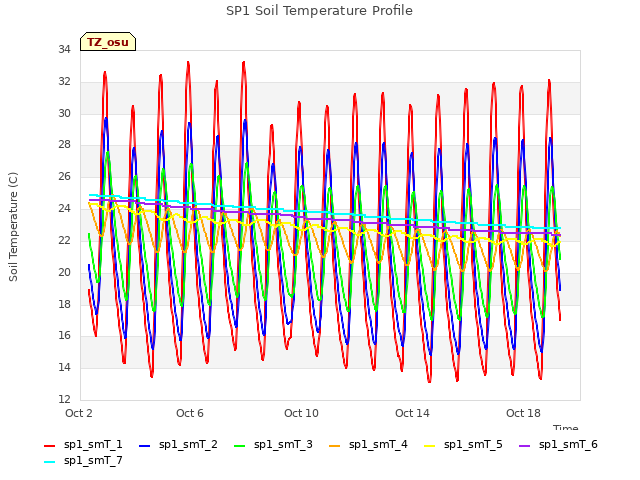Viewport: 640px width, 480px height.
Task: Click the 30 y-axis tick label
Action: (x=64, y=113)
